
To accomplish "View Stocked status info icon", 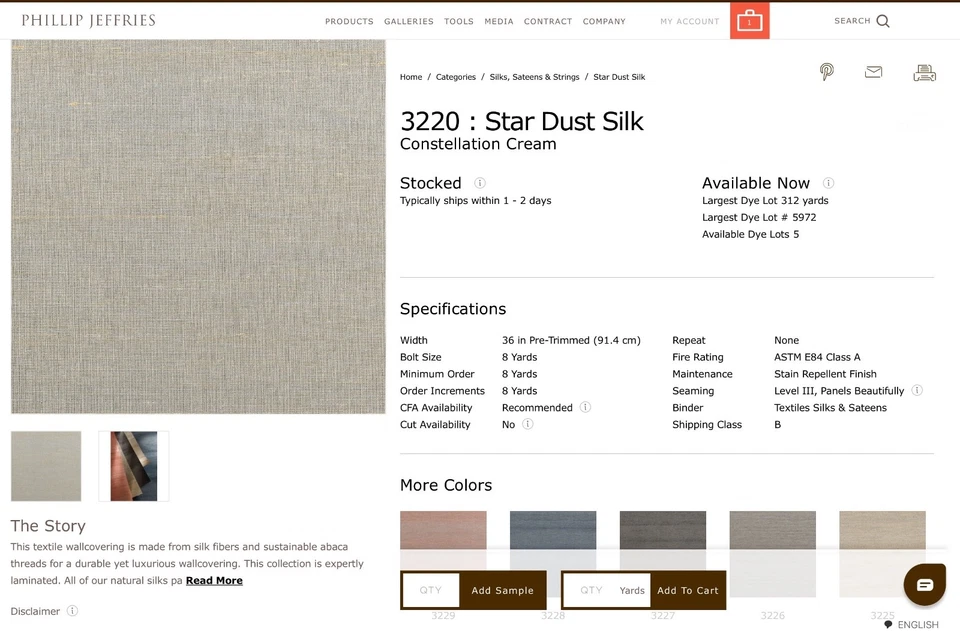I will click(x=479, y=183).
